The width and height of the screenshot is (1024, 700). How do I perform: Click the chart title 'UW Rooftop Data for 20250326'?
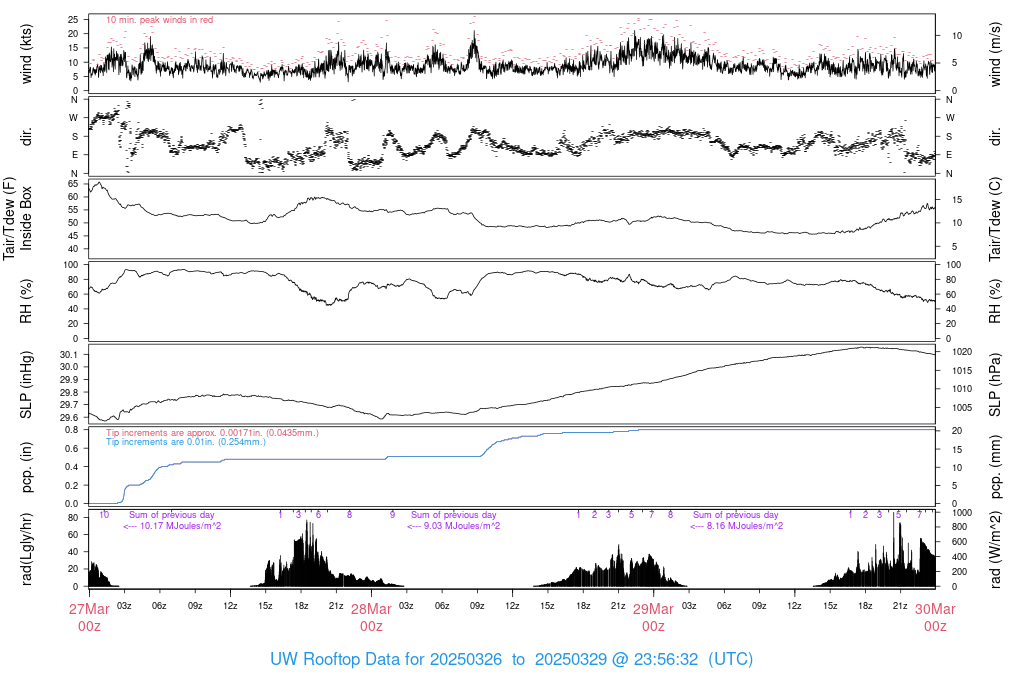click(x=386, y=659)
